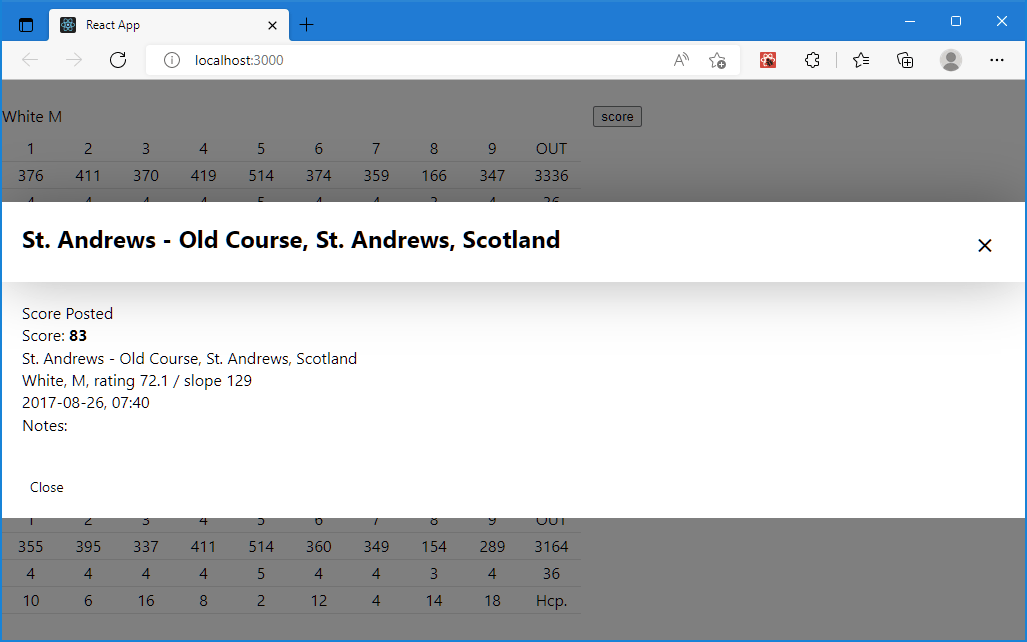Click the 154 yardage cell
The width and height of the screenshot is (1027, 642).
(434, 546)
